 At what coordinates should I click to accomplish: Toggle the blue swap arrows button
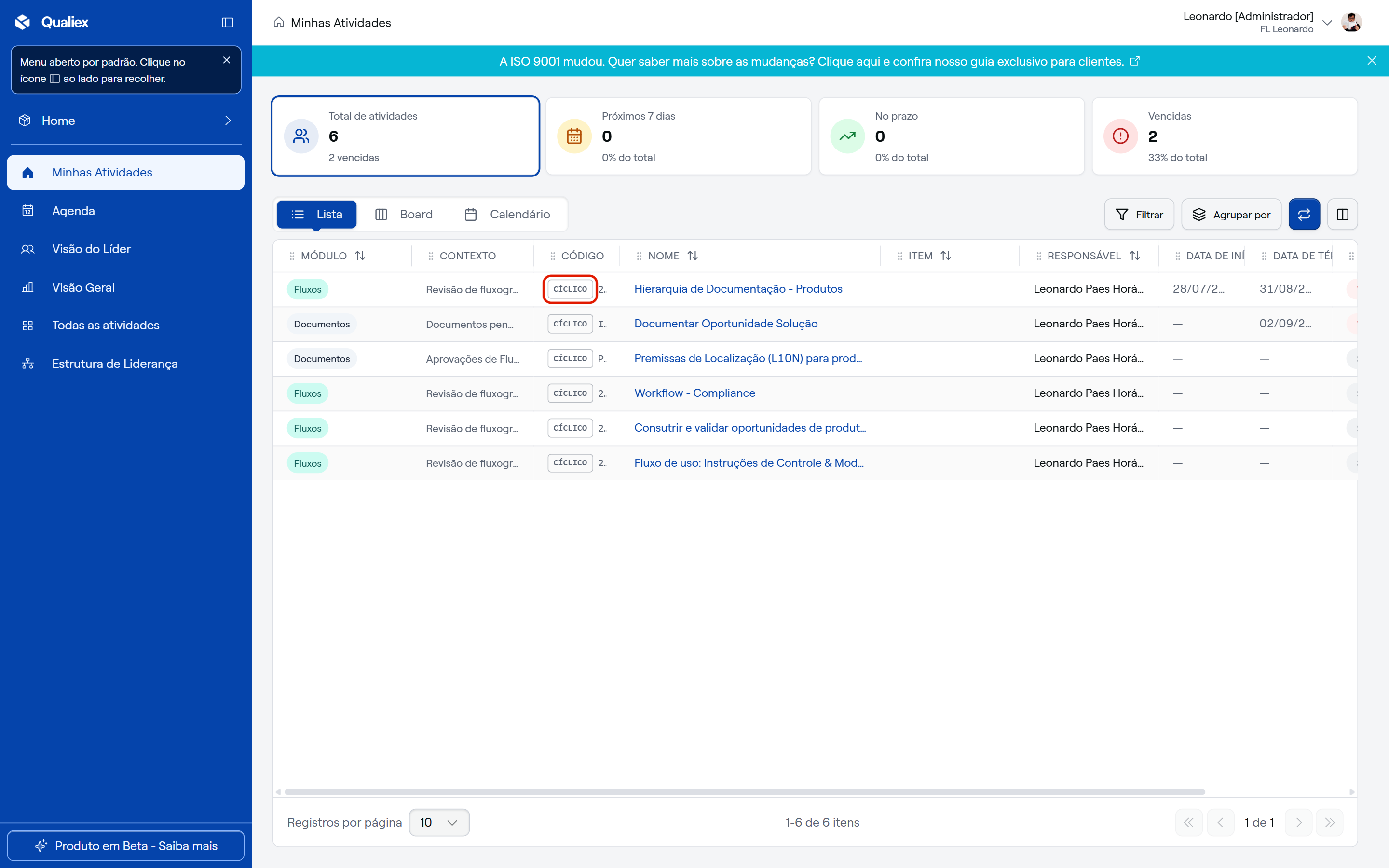(x=1304, y=214)
